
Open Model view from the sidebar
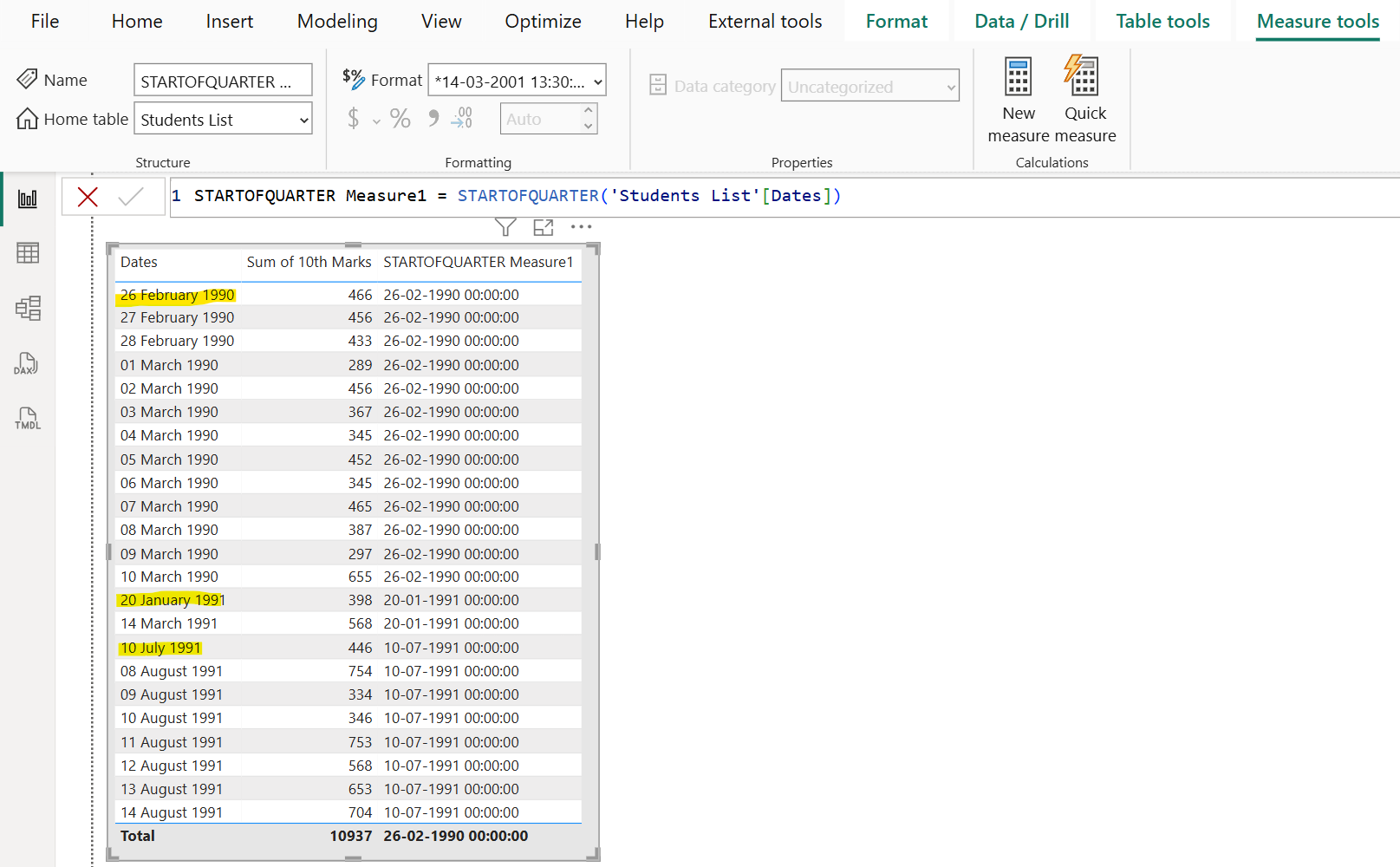pyautogui.click(x=27, y=308)
